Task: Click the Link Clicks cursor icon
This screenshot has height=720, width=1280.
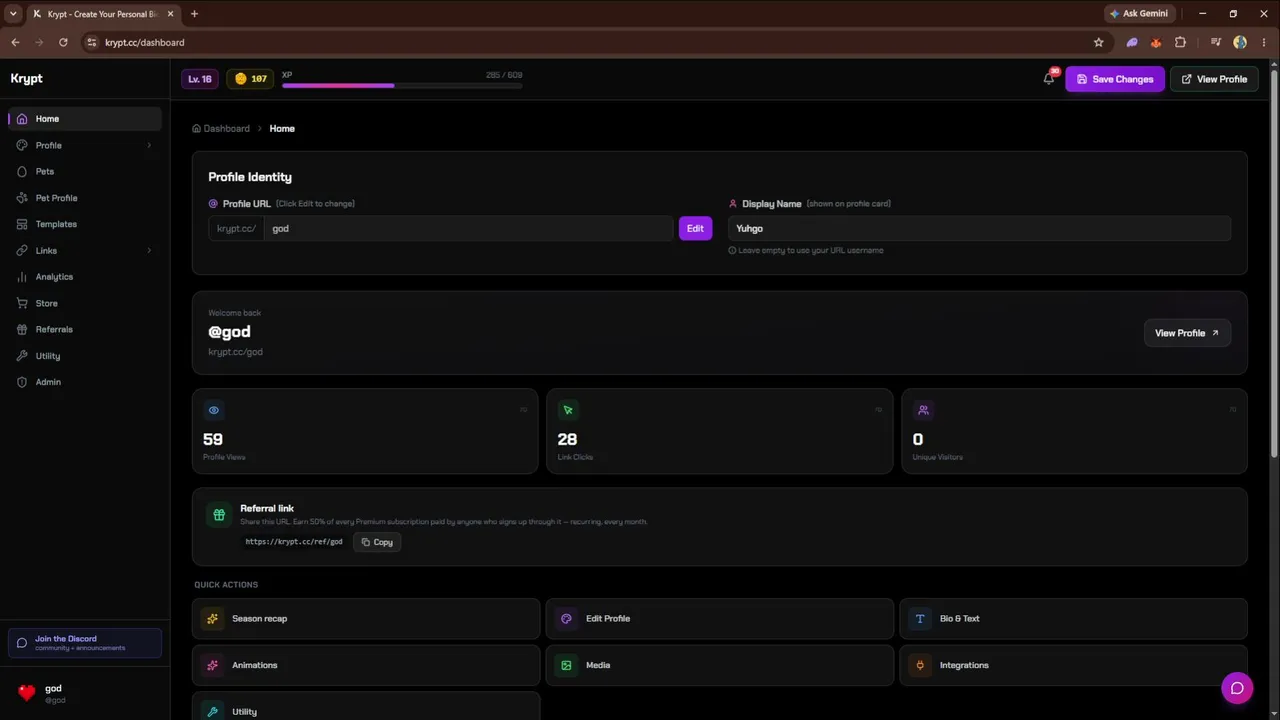Action: pos(568,410)
